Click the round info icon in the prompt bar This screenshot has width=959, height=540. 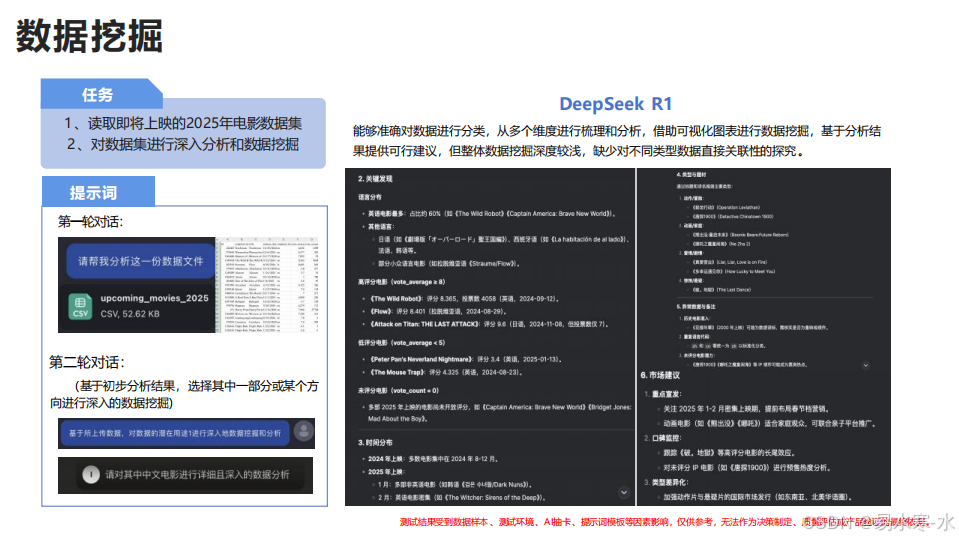tap(91, 475)
